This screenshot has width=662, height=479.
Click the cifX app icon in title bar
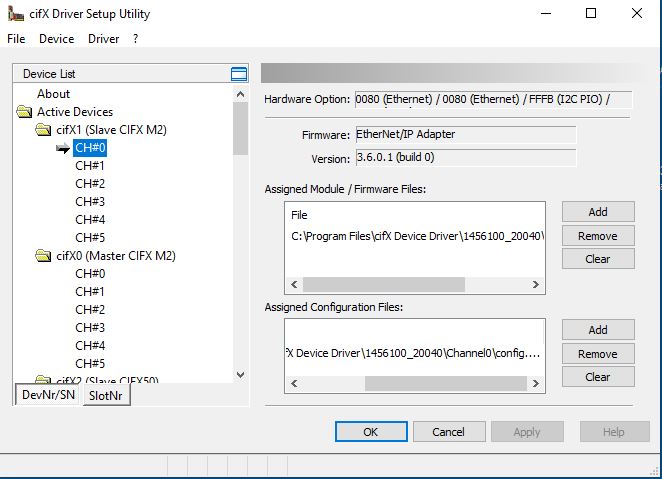(16, 14)
